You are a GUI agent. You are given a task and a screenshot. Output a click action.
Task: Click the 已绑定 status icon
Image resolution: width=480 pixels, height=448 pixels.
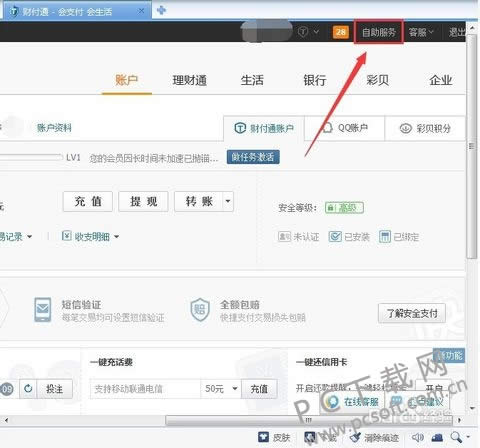(x=385, y=237)
